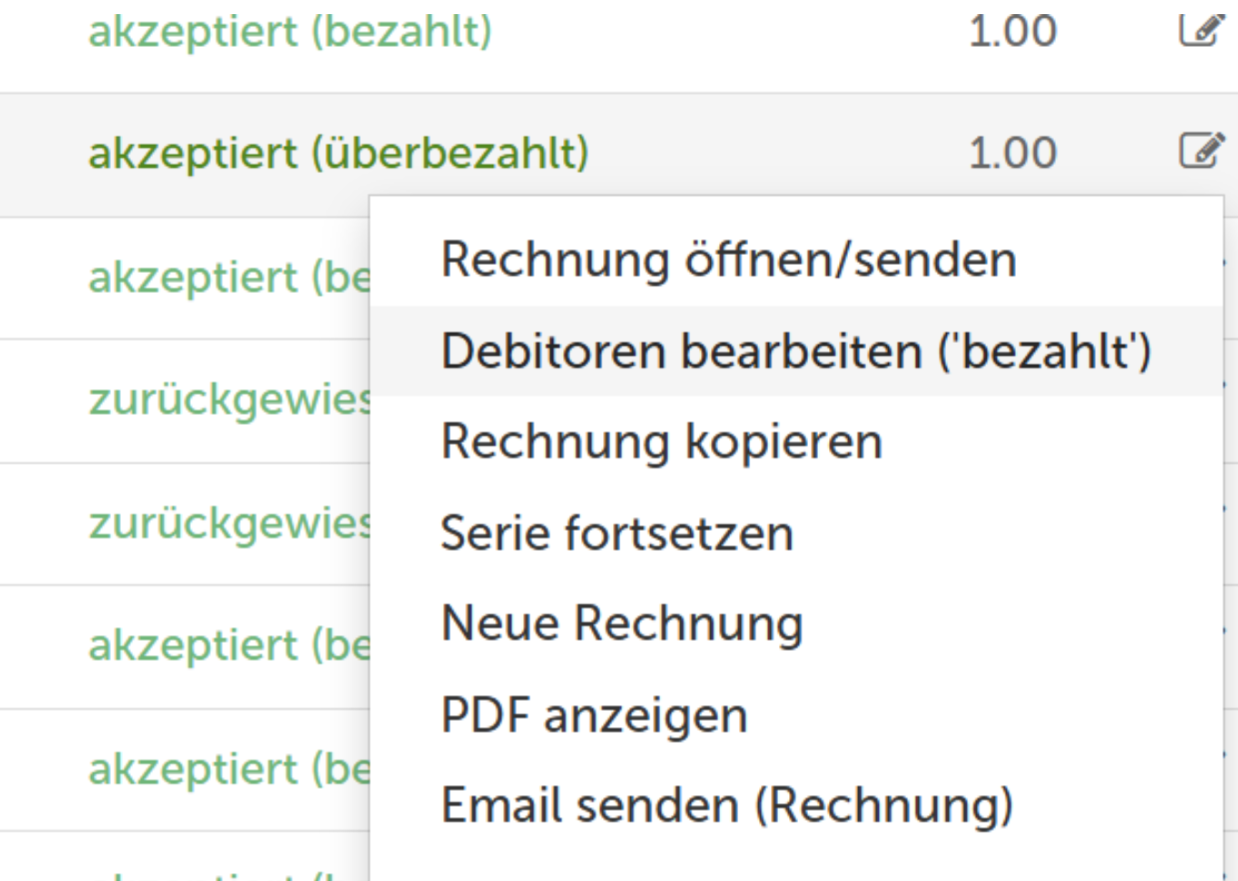The height and width of the screenshot is (881, 1238).
Task: Click the cut-off status text at bottom edge
Action: [200, 874]
